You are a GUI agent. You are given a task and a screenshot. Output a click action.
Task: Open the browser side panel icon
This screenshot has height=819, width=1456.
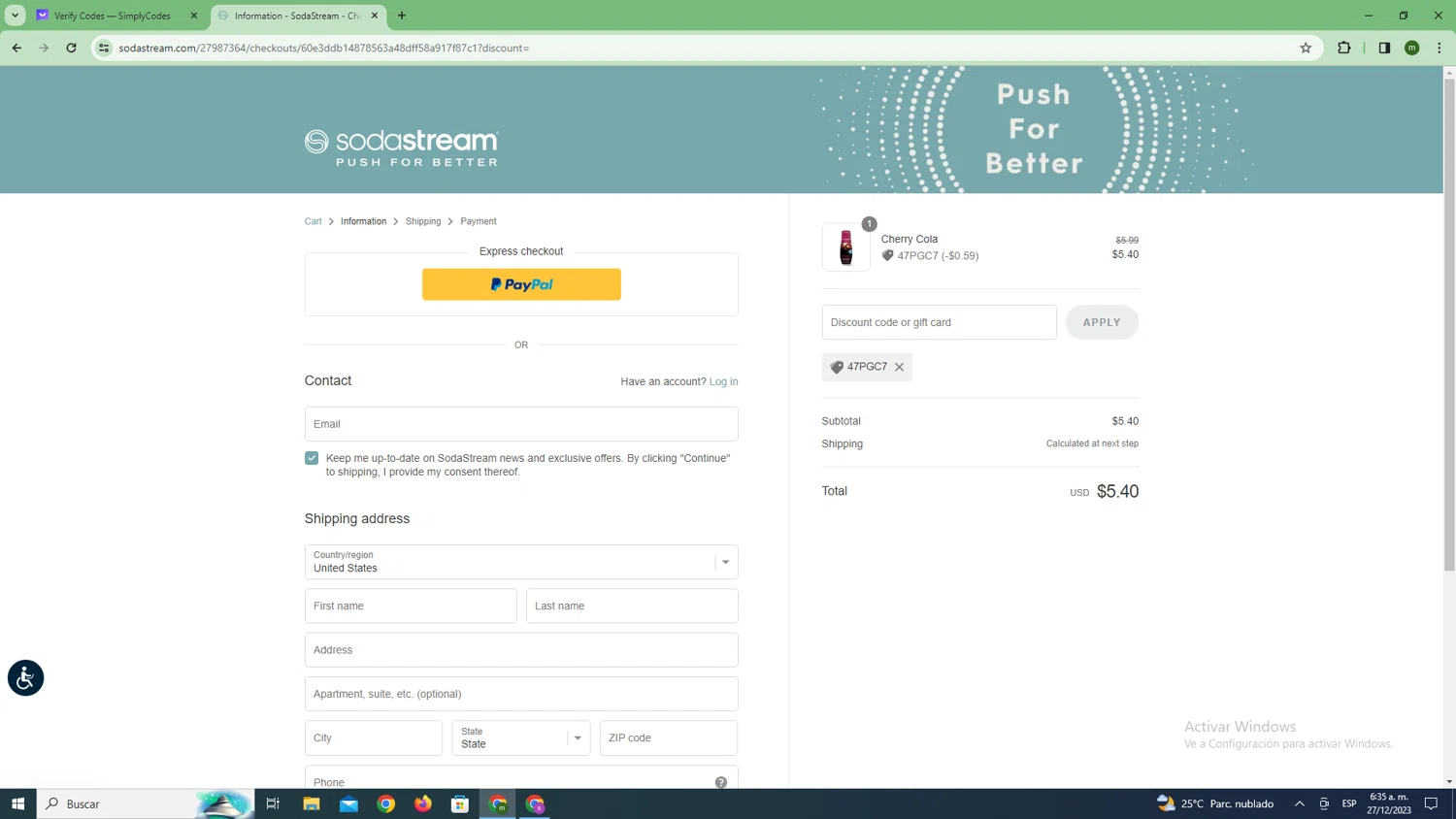[1384, 48]
